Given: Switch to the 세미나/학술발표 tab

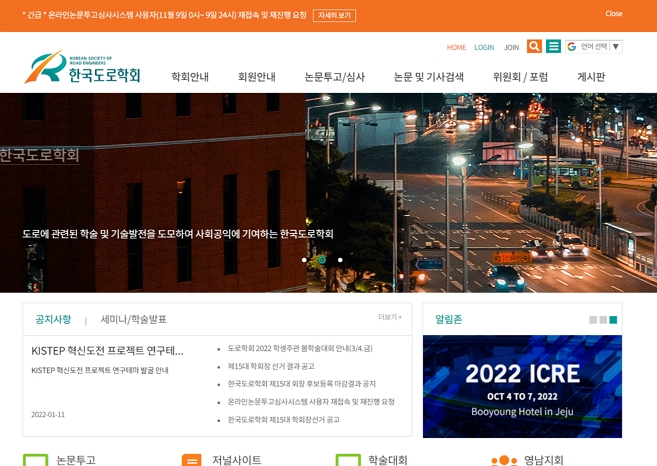Looking at the screenshot, I should (x=133, y=320).
